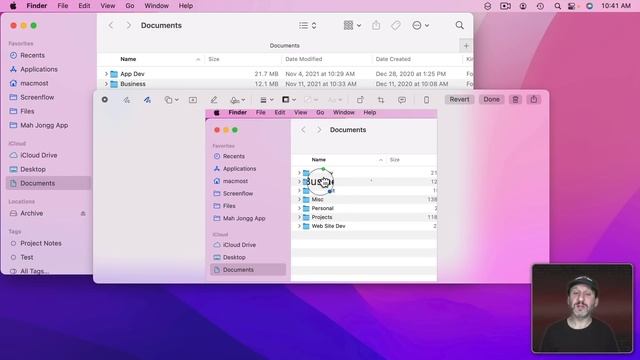
Task: Open the Group By options in Finder toolbar
Action: pyautogui.click(x=352, y=25)
